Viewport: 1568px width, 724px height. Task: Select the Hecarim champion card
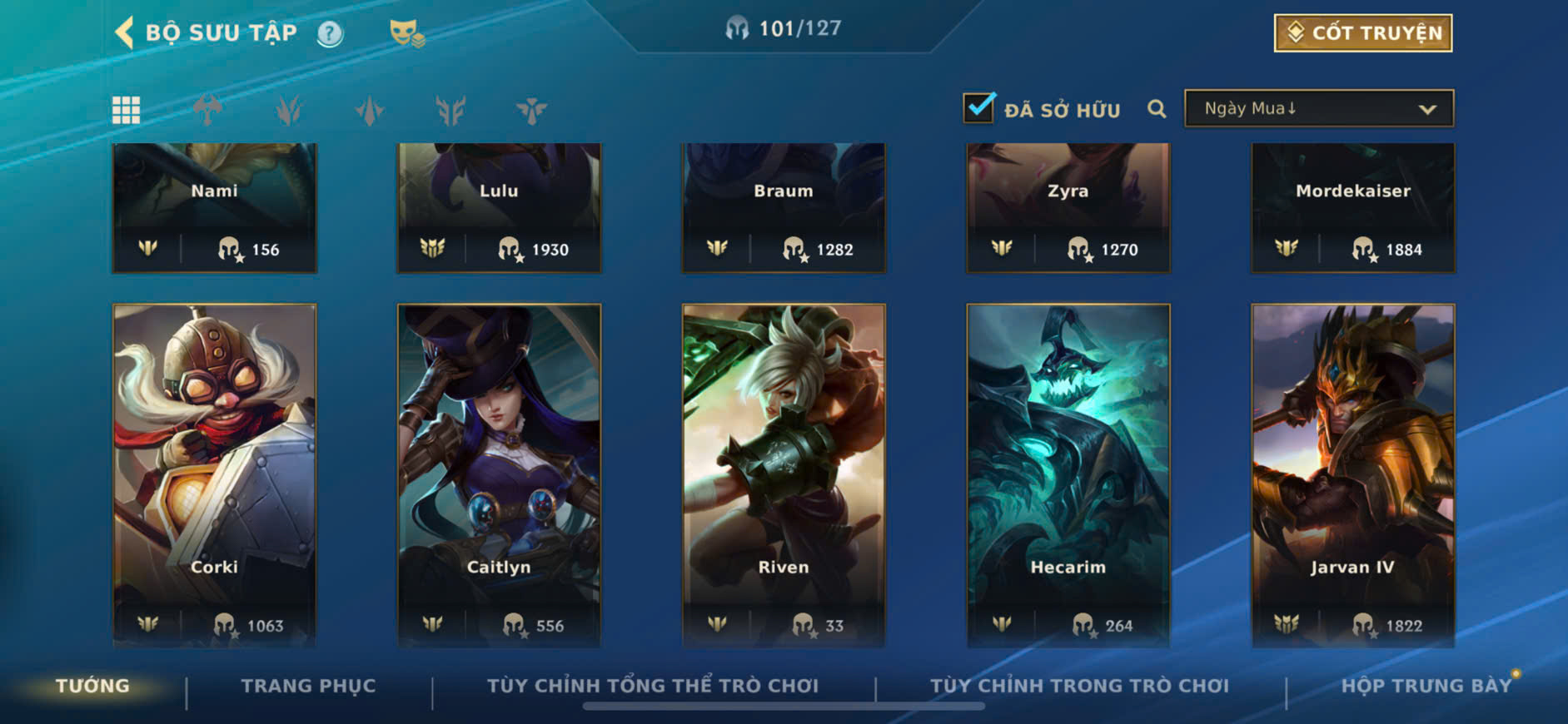coord(1068,475)
